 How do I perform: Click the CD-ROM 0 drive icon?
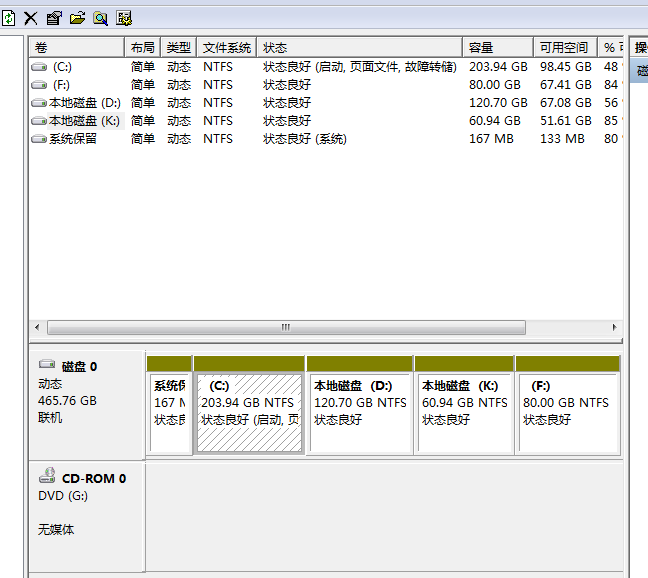tap(47, 478)
